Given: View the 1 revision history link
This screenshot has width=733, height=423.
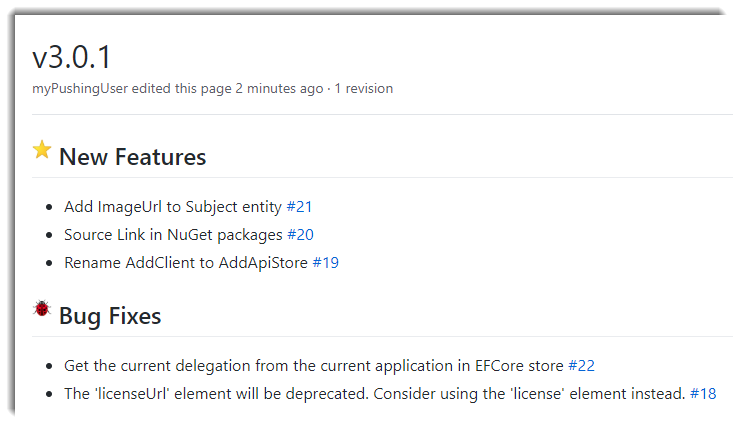Looking at the screenshot, I should tap(364, 88).
